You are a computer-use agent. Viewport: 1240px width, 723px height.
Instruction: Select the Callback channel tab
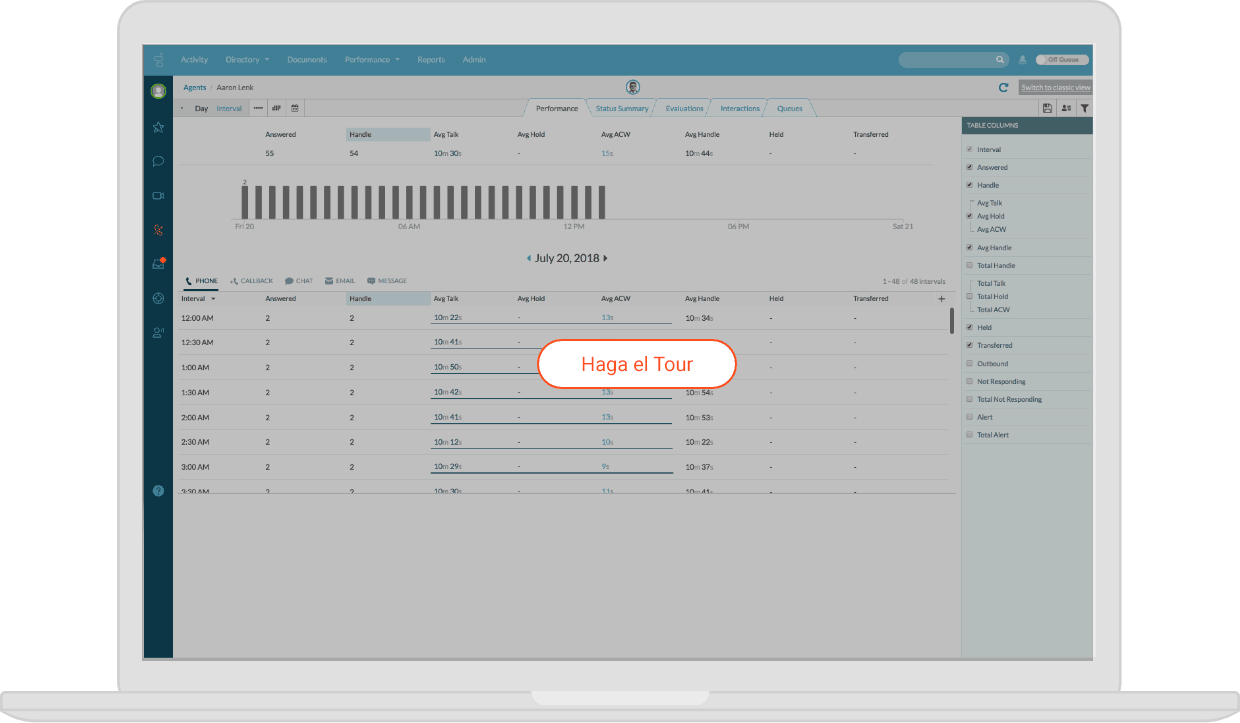(x=250, y=281)
